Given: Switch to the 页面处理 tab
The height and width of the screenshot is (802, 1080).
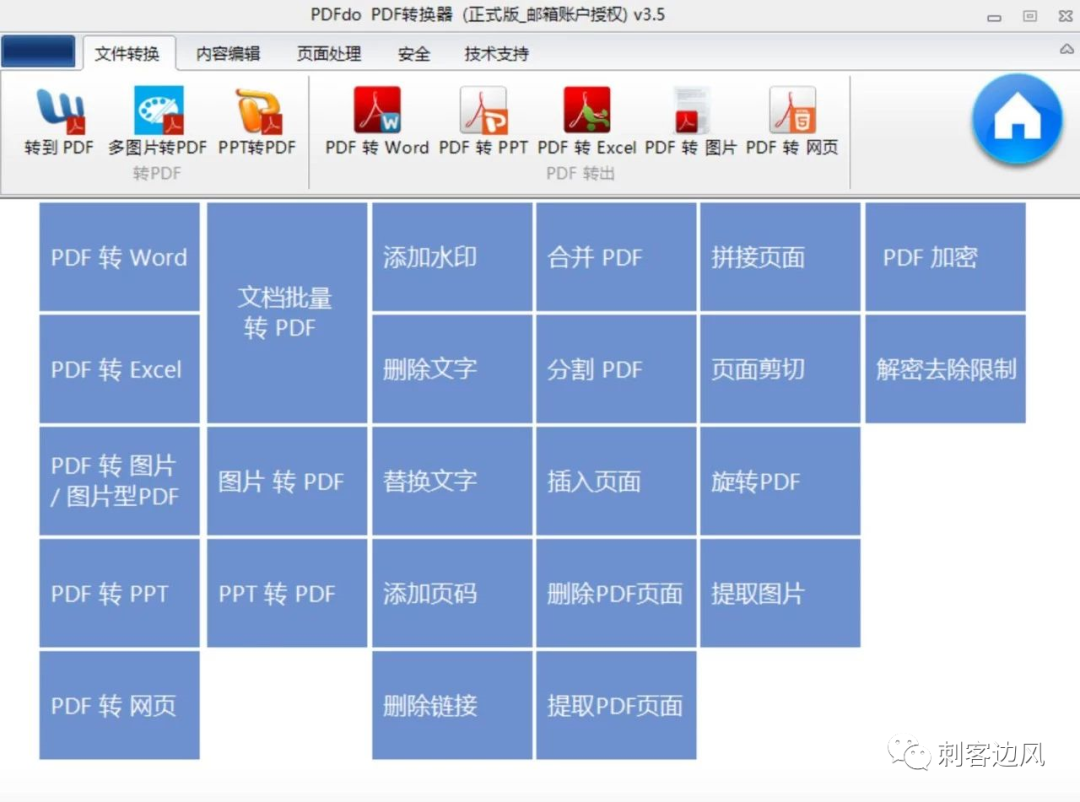Looking at the screenshot, I should [329, 54].
